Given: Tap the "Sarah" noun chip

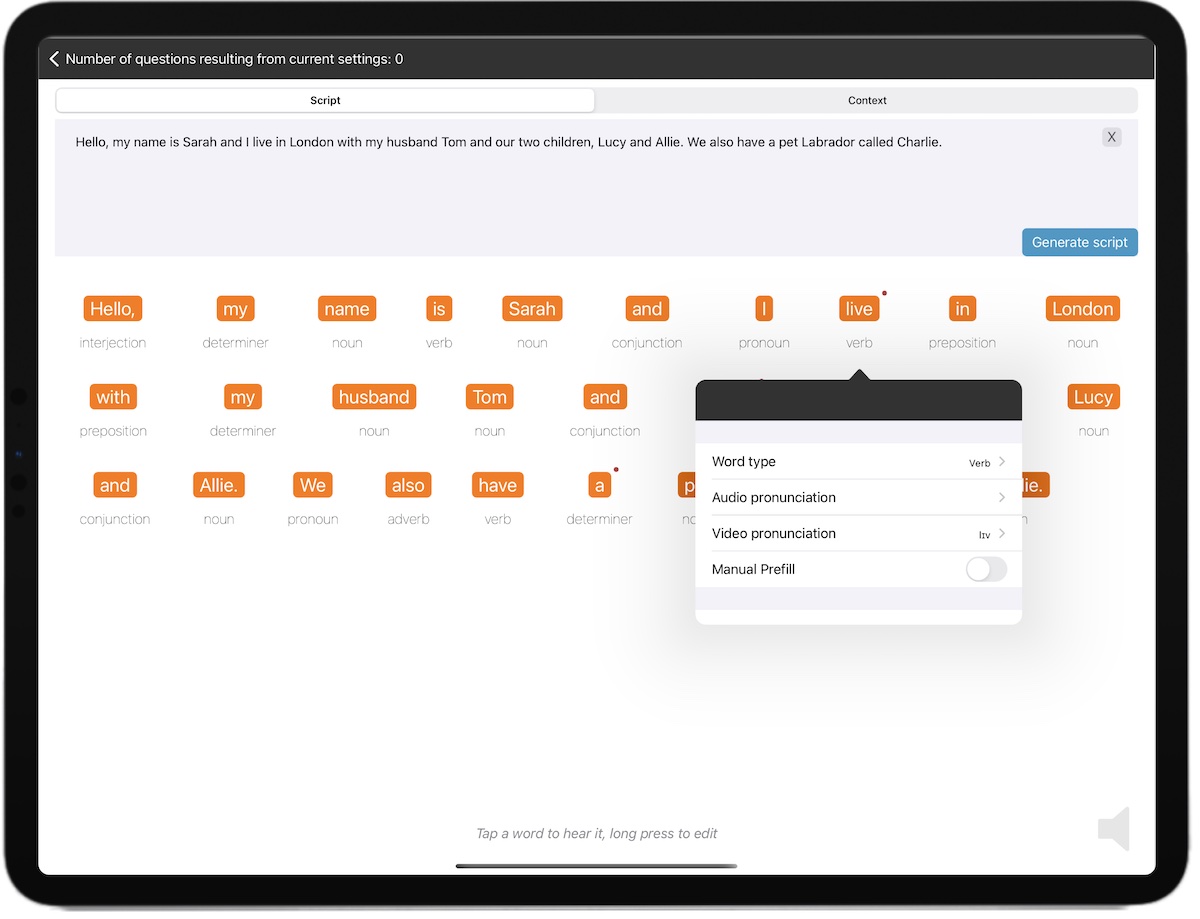Looking at the screenshot, I should point(532,308).
